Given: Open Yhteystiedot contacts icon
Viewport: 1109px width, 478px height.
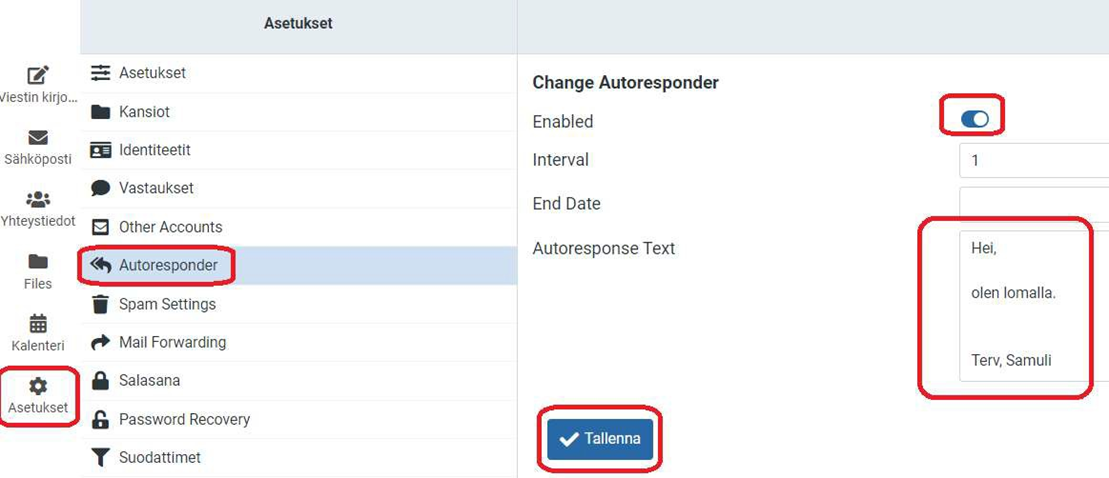Looking at the screenshot, I should [x=38, y=200].
